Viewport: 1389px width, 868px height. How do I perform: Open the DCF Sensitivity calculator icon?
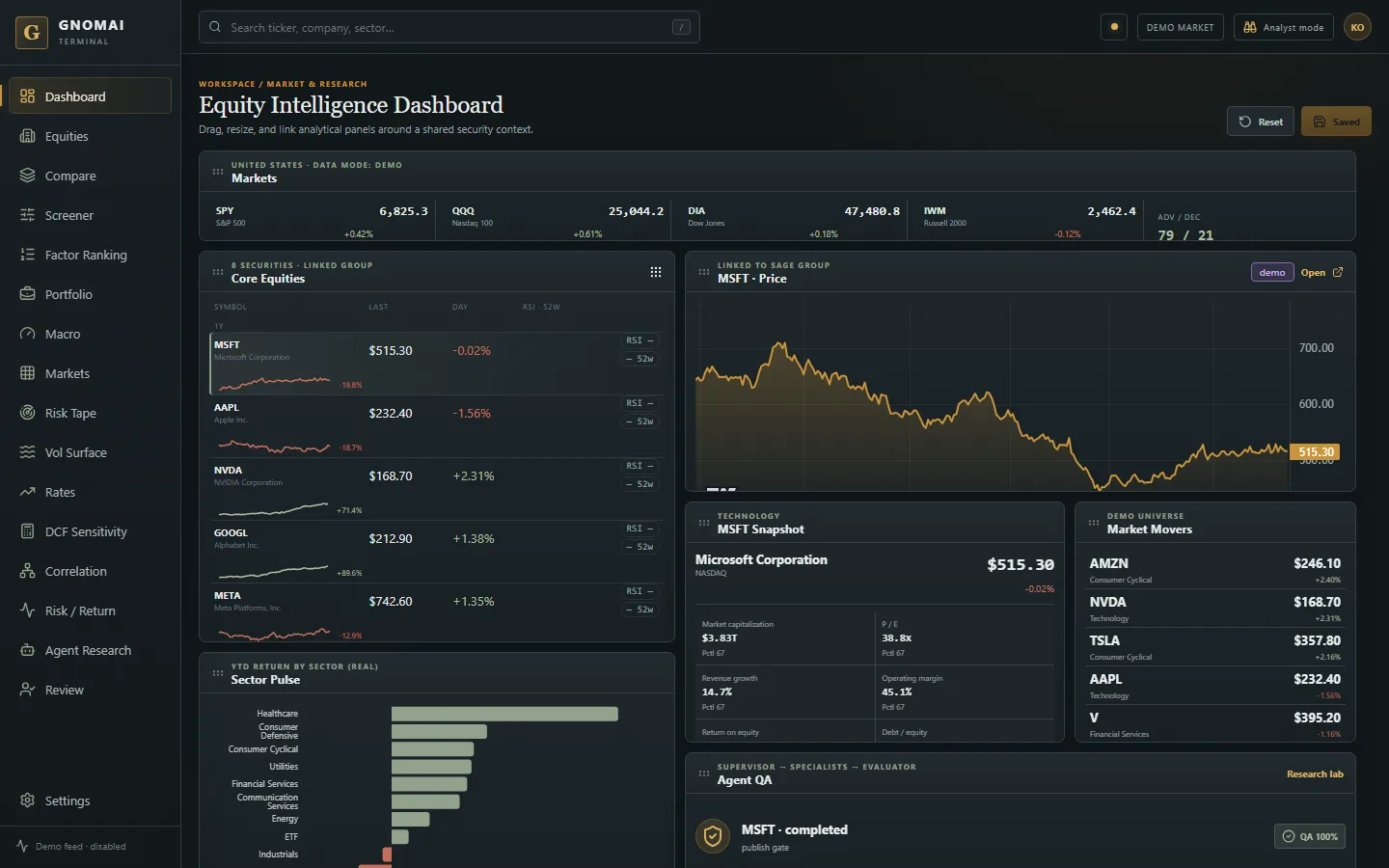point(27,531)
